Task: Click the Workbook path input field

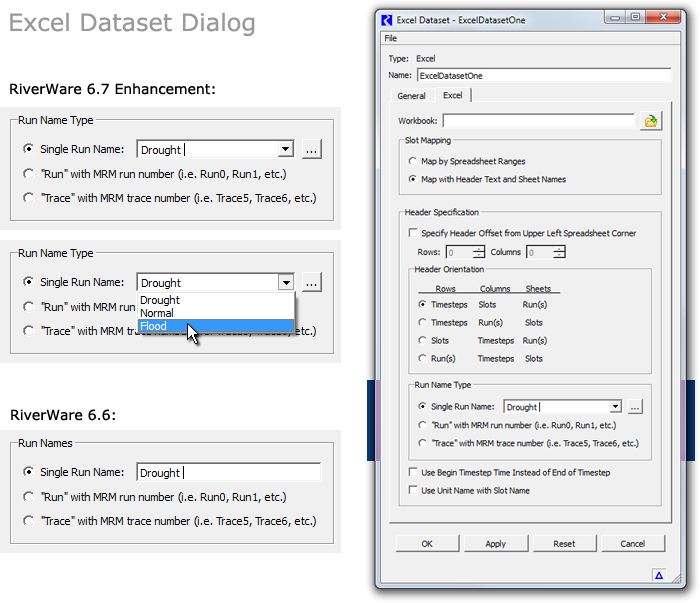Action: pyautogui.click(x=538, y=121)
